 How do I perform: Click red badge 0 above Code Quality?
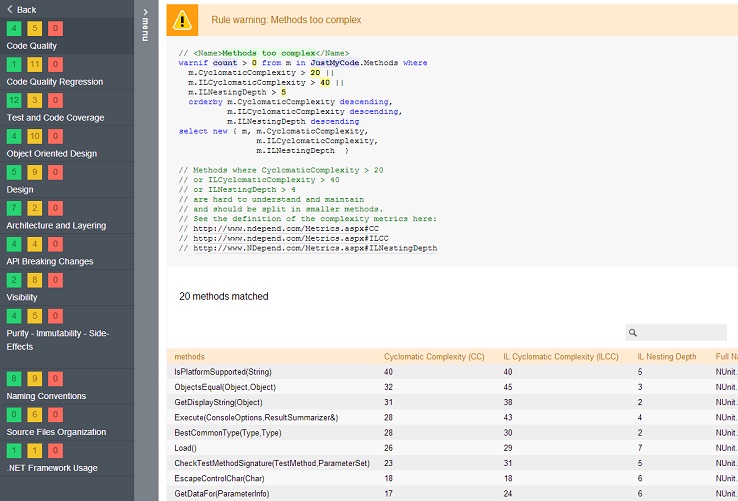click(x=55, y=28)
